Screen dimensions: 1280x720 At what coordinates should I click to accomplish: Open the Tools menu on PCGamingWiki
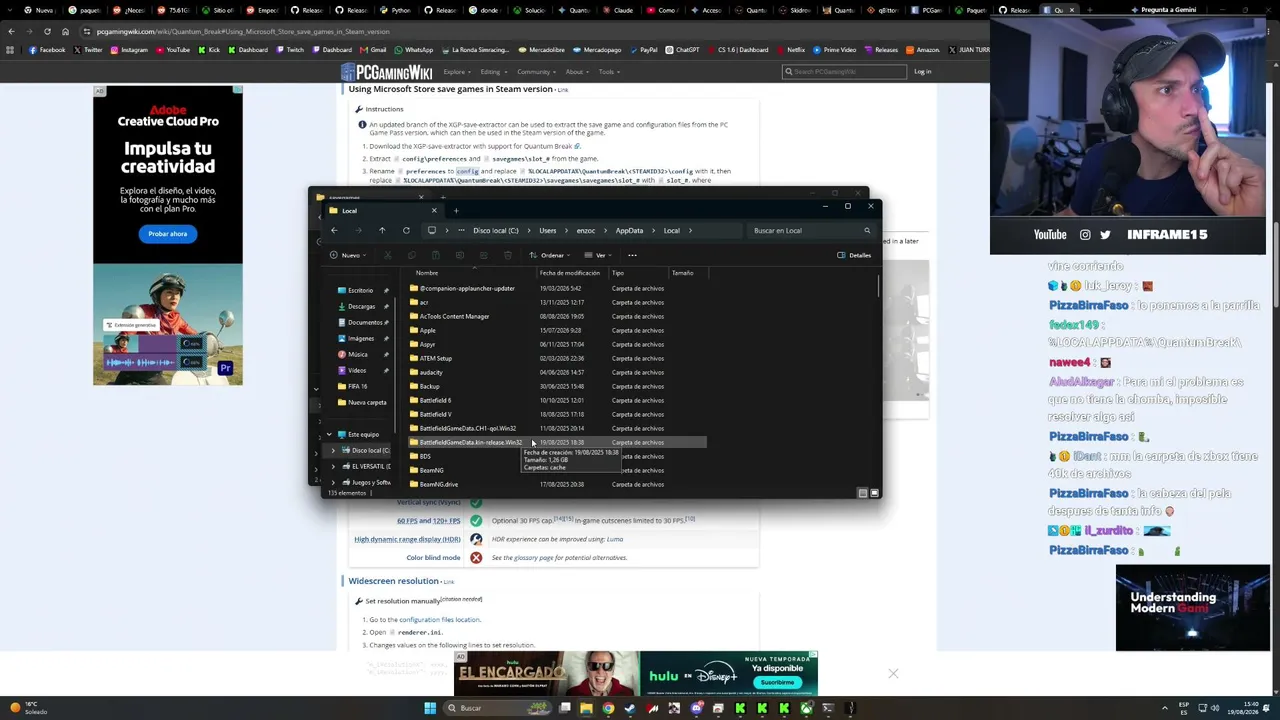(x=608, y=72)
